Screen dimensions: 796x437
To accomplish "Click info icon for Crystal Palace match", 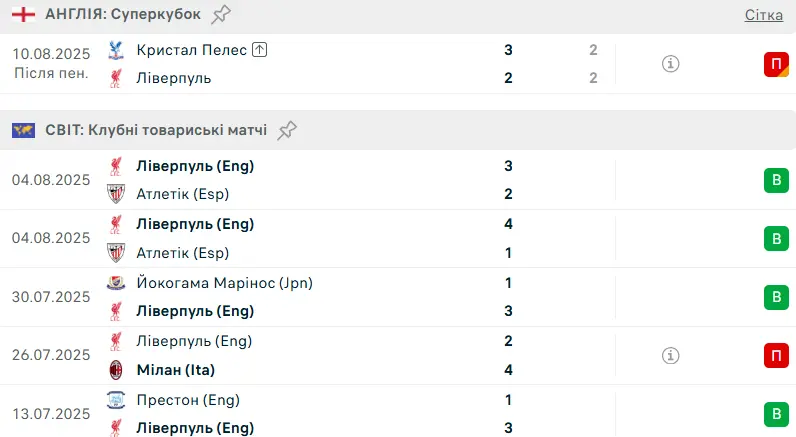I will point(671,64).
